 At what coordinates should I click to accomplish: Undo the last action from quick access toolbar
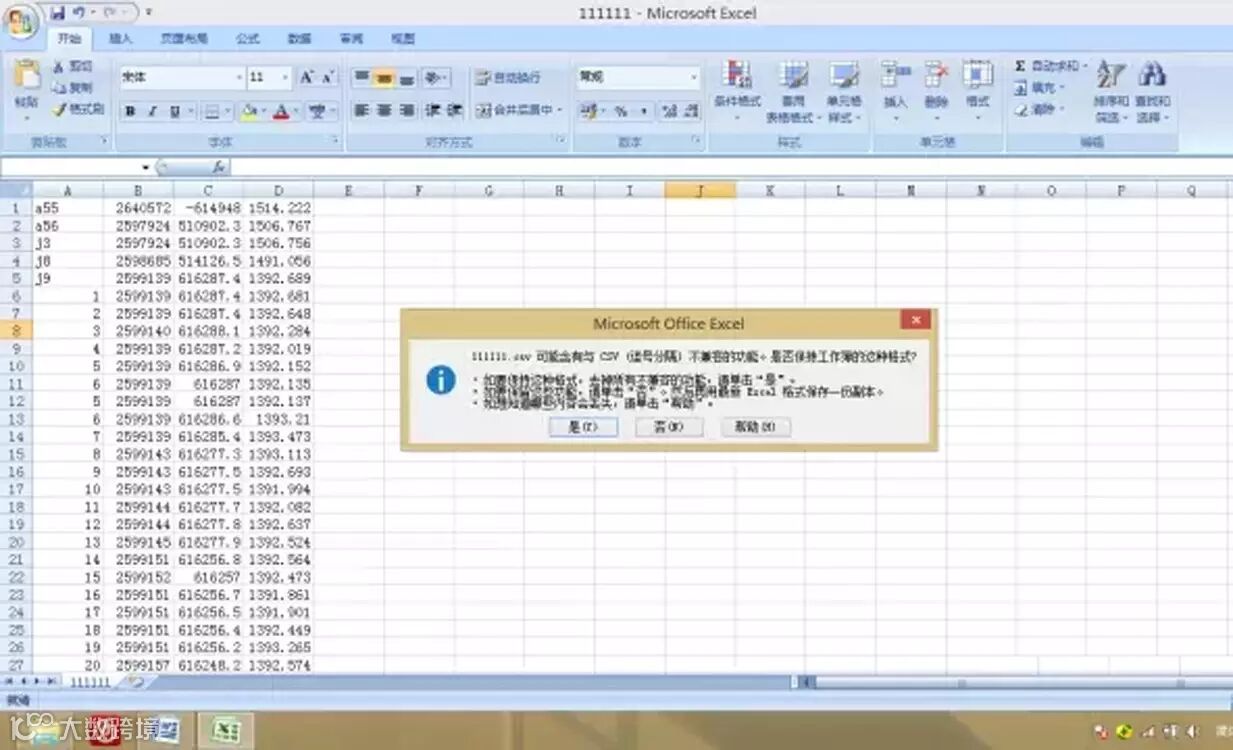pyautogui.click(x=79, y=13)
